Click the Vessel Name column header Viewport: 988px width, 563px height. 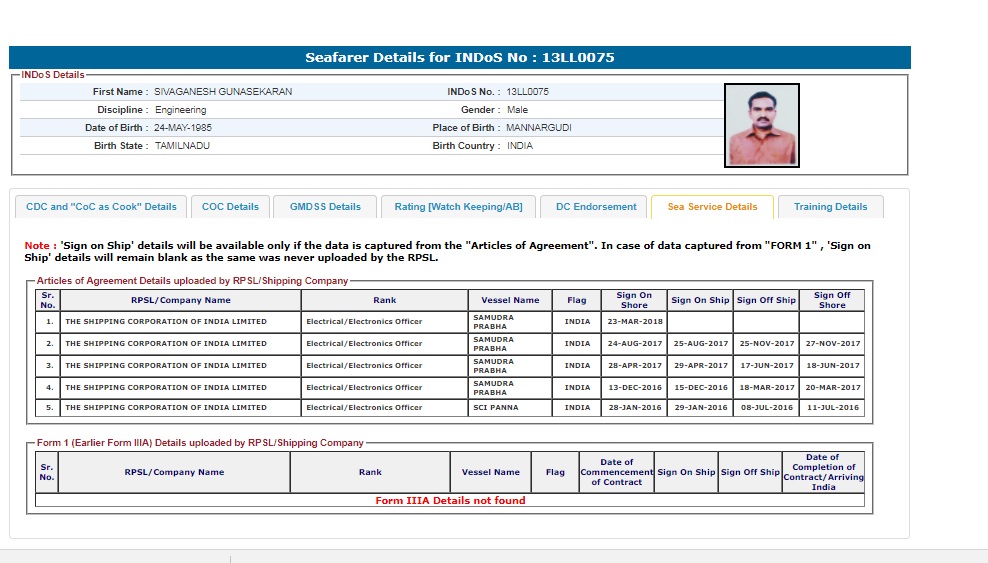coord(510,300)
